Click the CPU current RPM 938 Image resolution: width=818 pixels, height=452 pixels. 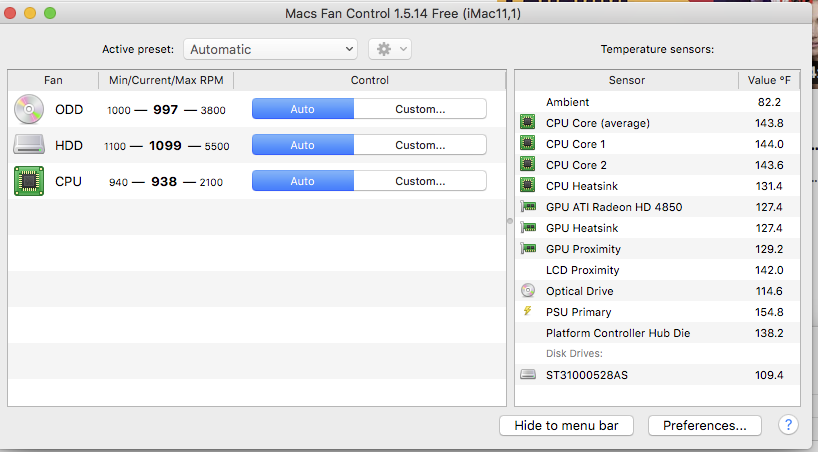164,182
